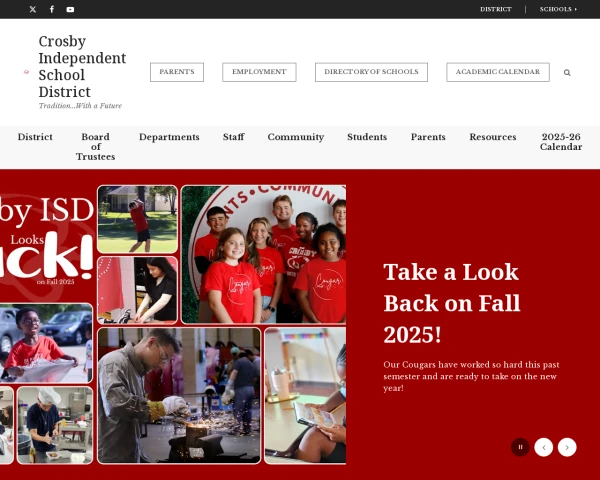Open the Community menu item

point(296,137)
